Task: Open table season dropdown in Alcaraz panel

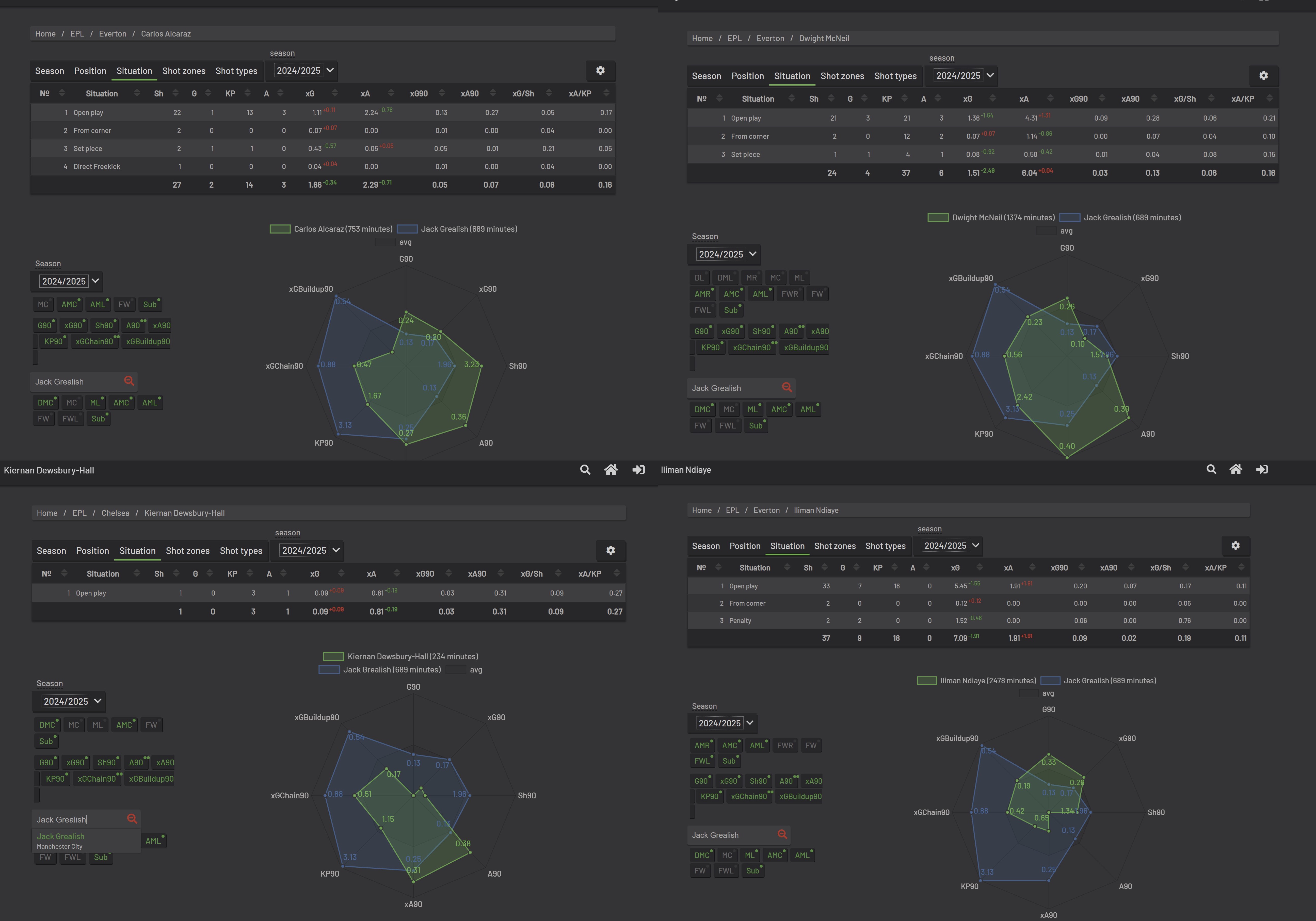Action: tap(304, 71)
